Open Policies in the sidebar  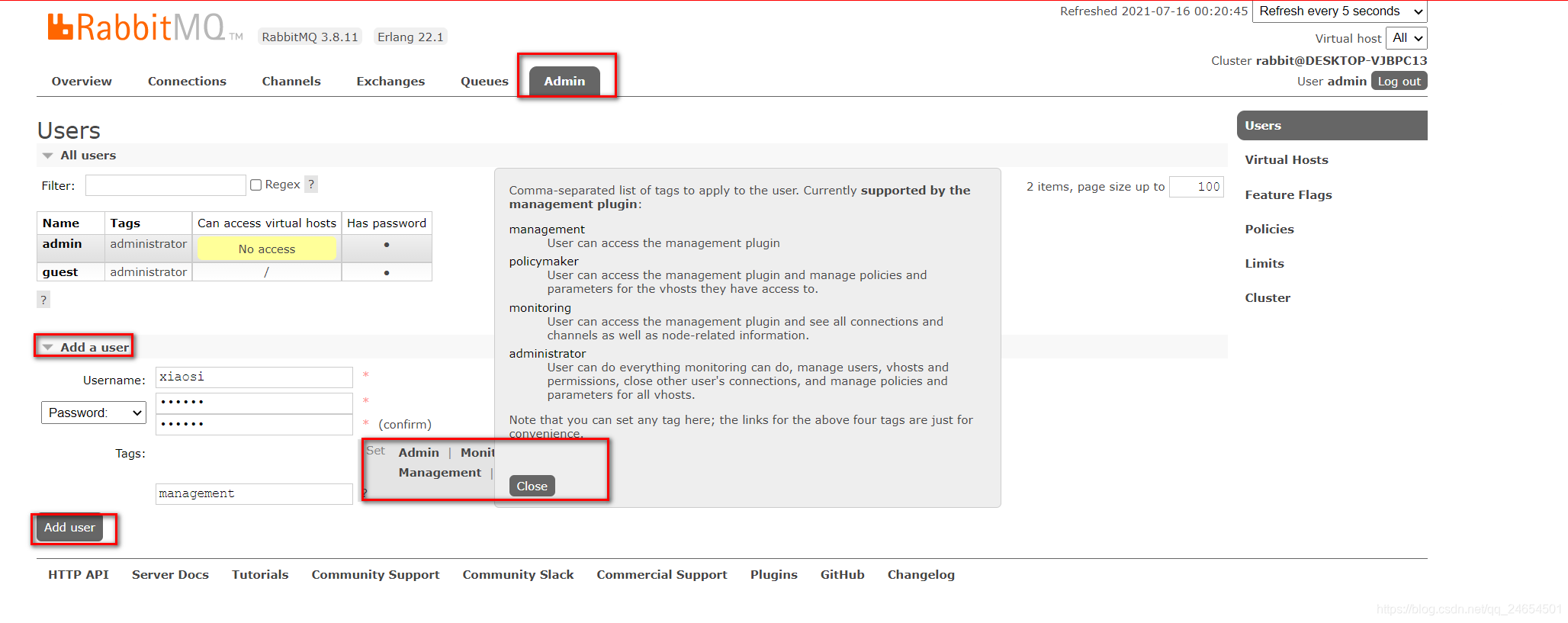pos(1269,230)
